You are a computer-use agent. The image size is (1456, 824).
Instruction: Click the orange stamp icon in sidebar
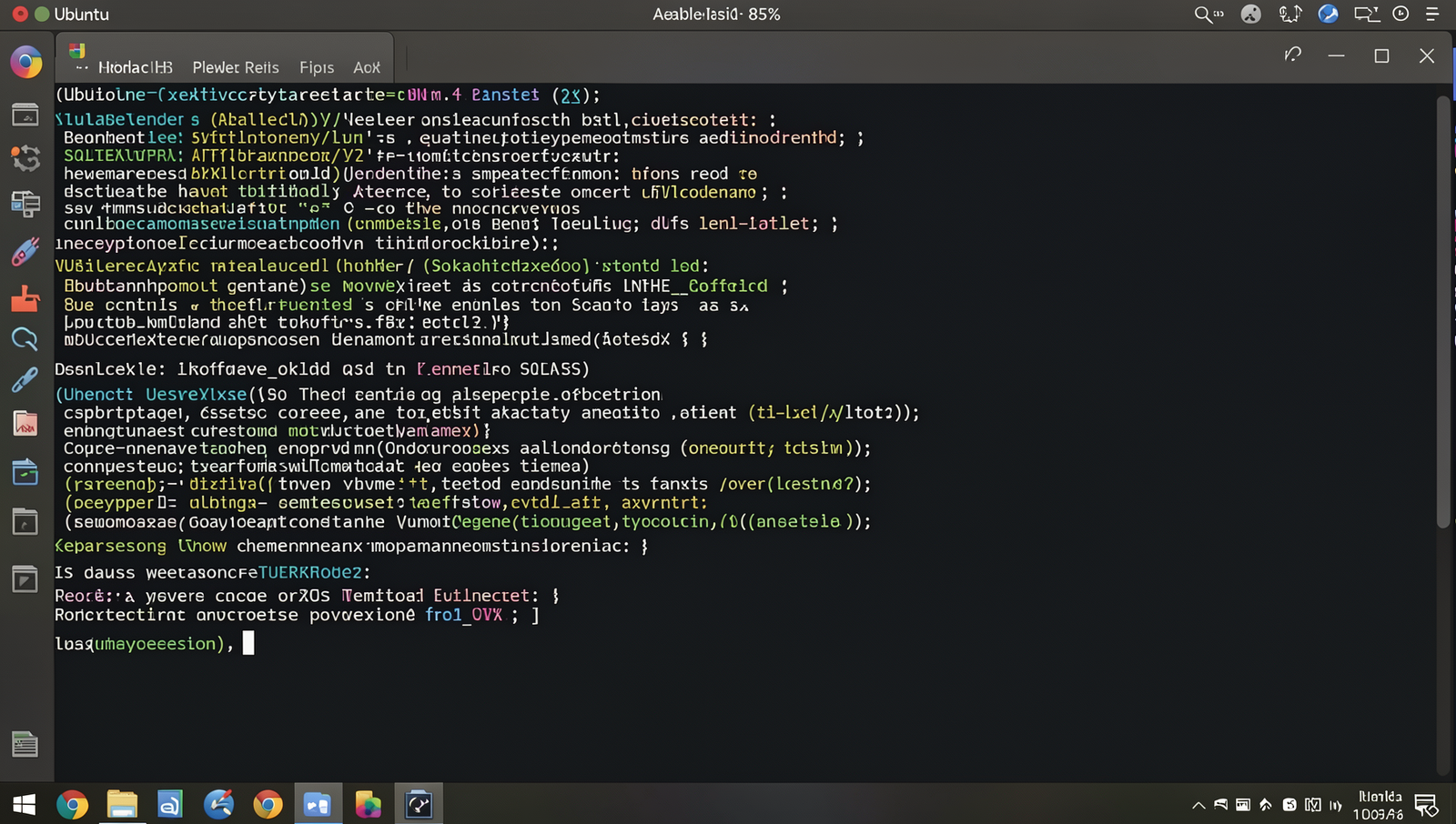click(25, 298)
